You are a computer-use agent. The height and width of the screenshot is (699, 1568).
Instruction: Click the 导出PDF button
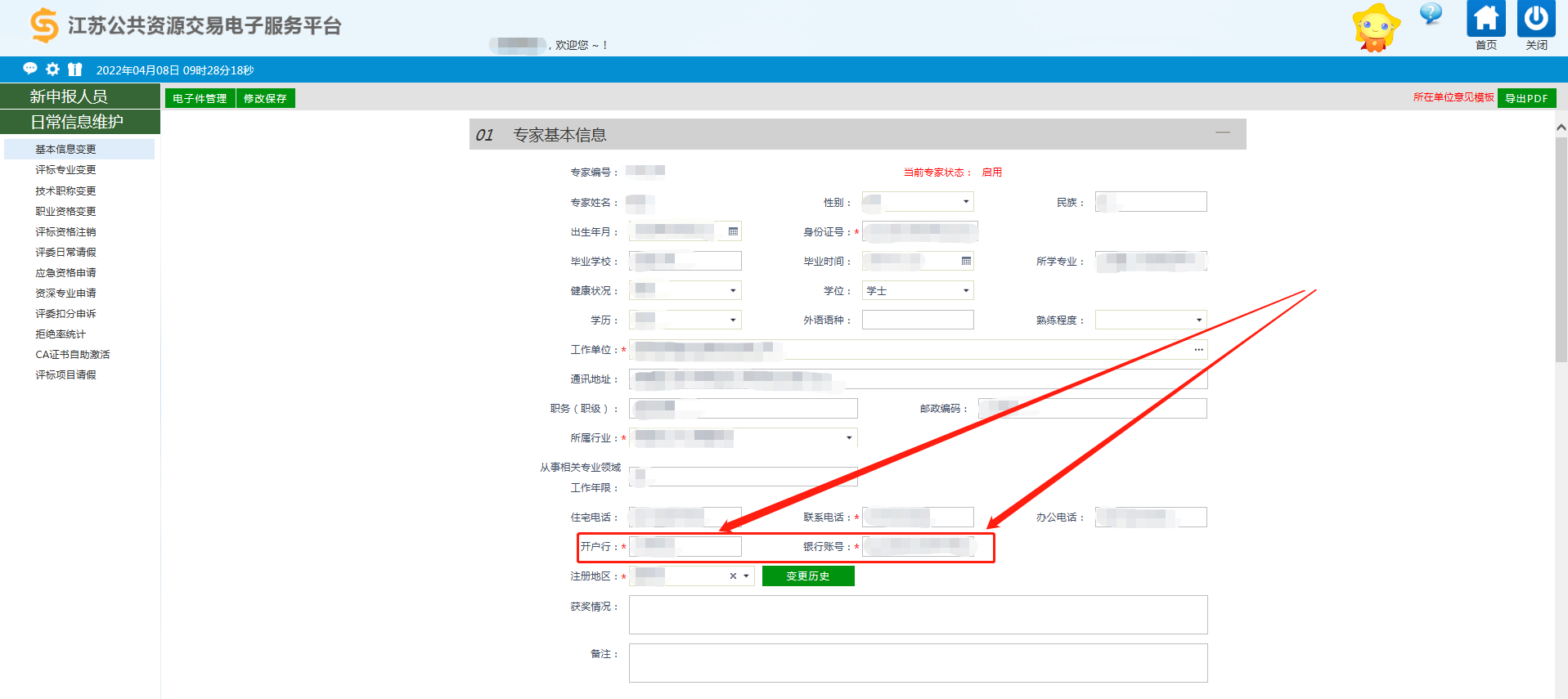1526,98
